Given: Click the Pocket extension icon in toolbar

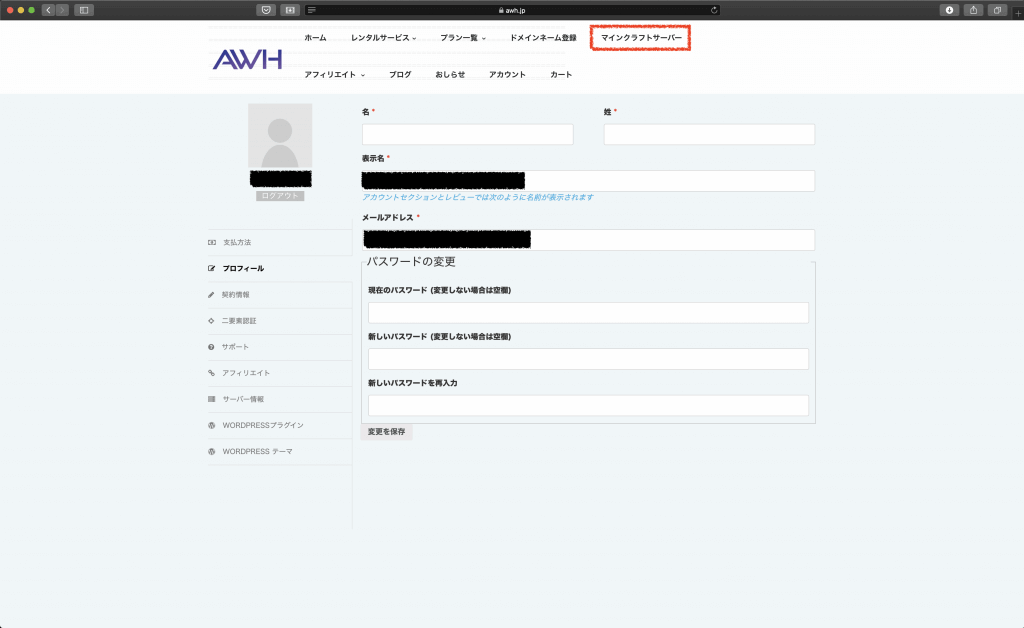Looking at the screenshot, I should 266,10.
